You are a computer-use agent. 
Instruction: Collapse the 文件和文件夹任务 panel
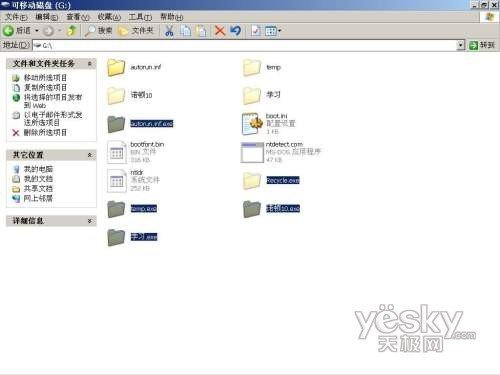(x=90, y=63)
